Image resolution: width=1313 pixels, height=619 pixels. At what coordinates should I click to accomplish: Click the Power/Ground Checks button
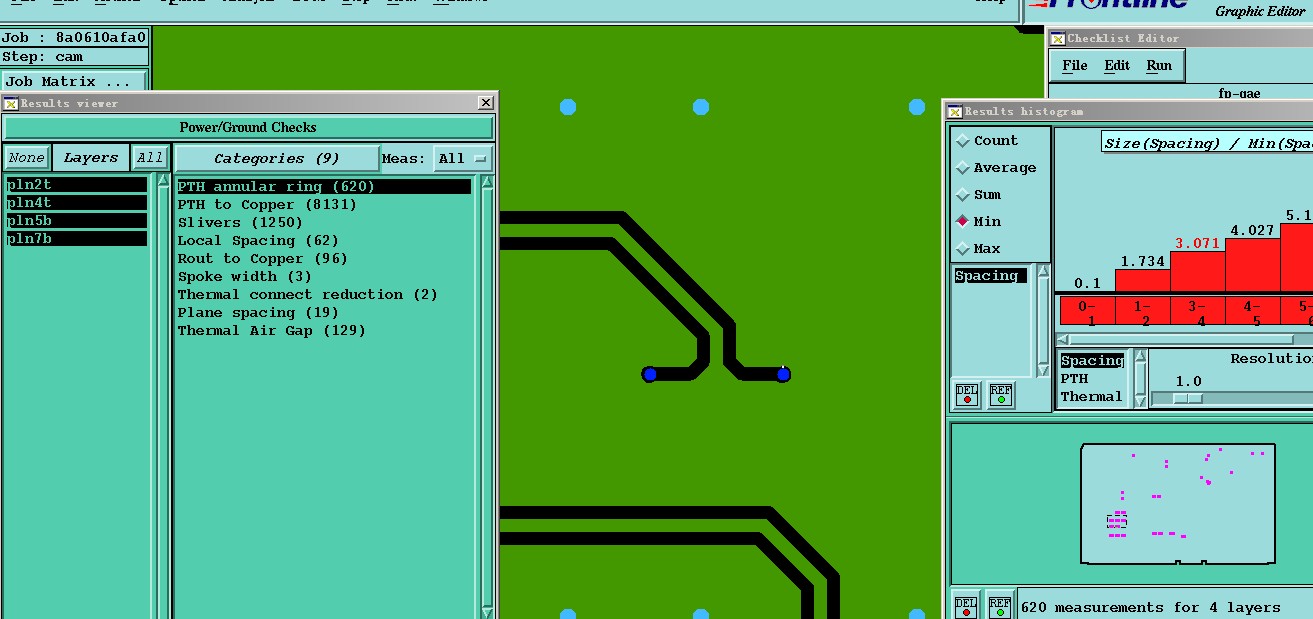click(248, 128)
